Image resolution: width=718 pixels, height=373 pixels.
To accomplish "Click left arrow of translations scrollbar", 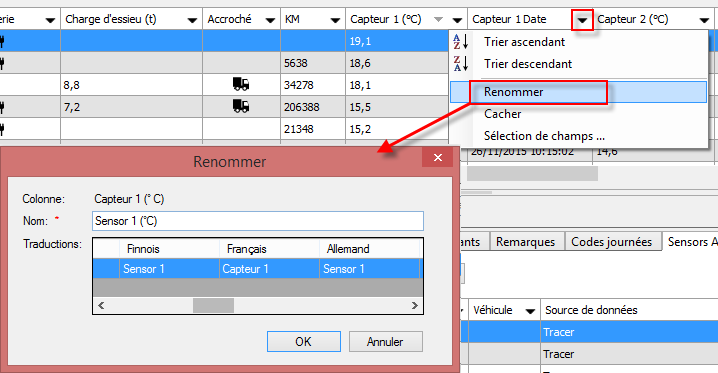I will (101, 305).
